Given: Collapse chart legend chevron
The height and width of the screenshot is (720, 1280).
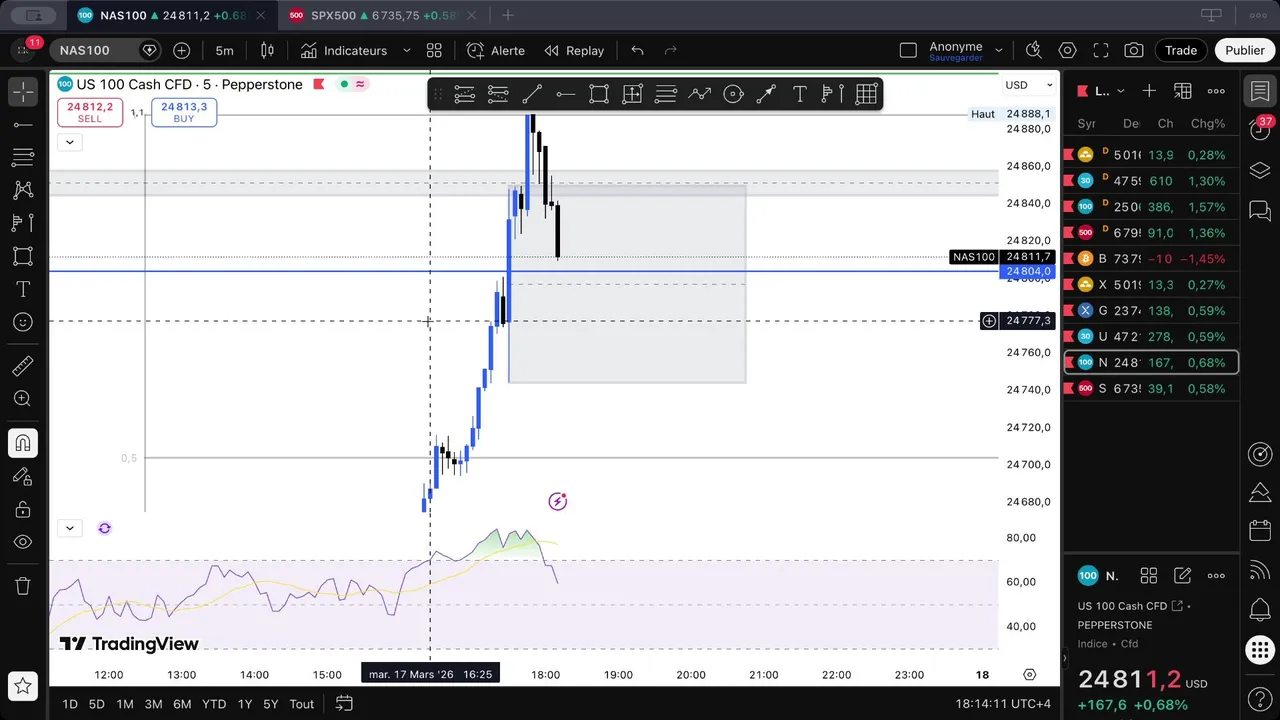Looking at the screenshot, I should [x=69, y=142].
